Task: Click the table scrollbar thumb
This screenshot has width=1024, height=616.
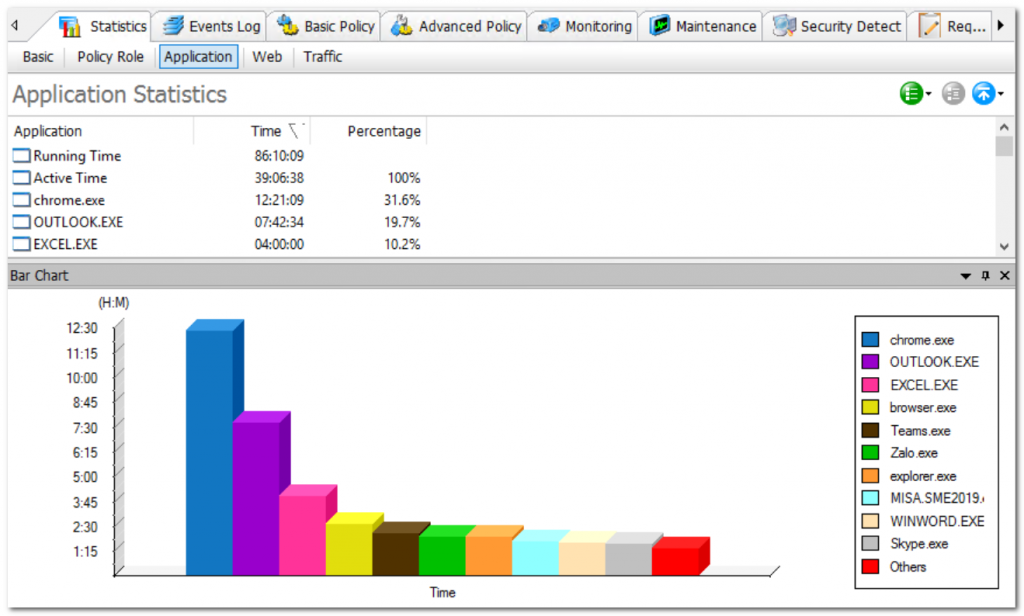Action: coord(1004,146)
